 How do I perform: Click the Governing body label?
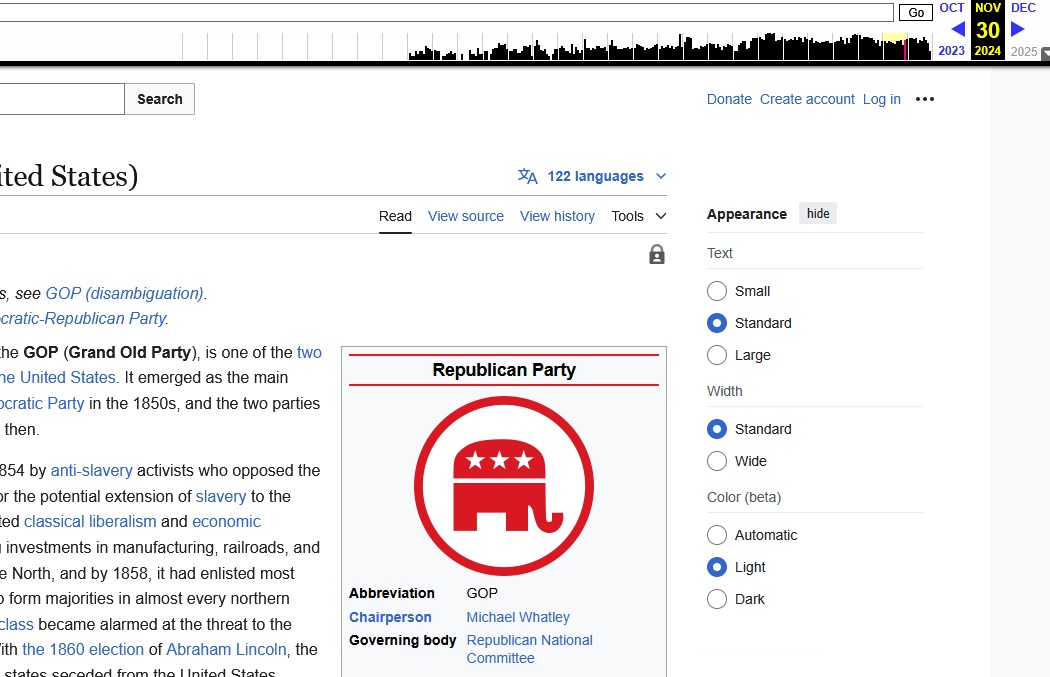click(x=402, y=640)
